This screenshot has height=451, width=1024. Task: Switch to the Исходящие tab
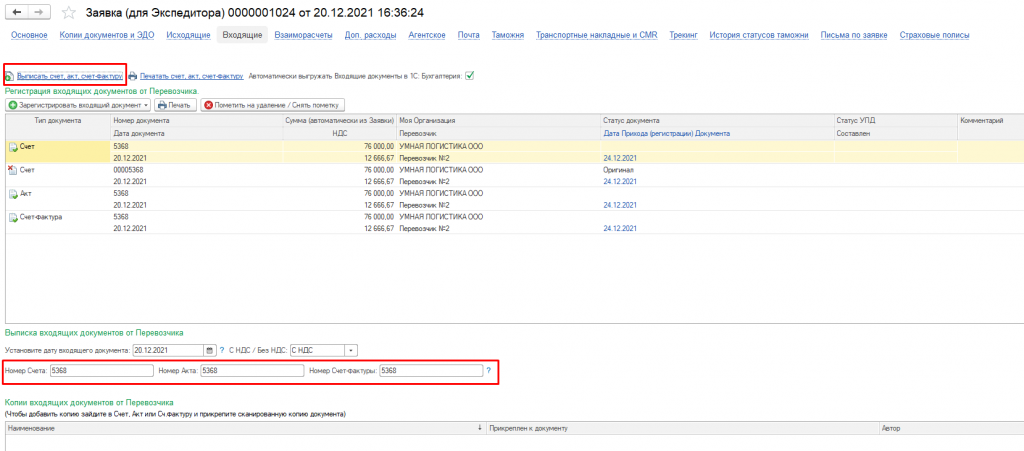[x=188, y=35]
